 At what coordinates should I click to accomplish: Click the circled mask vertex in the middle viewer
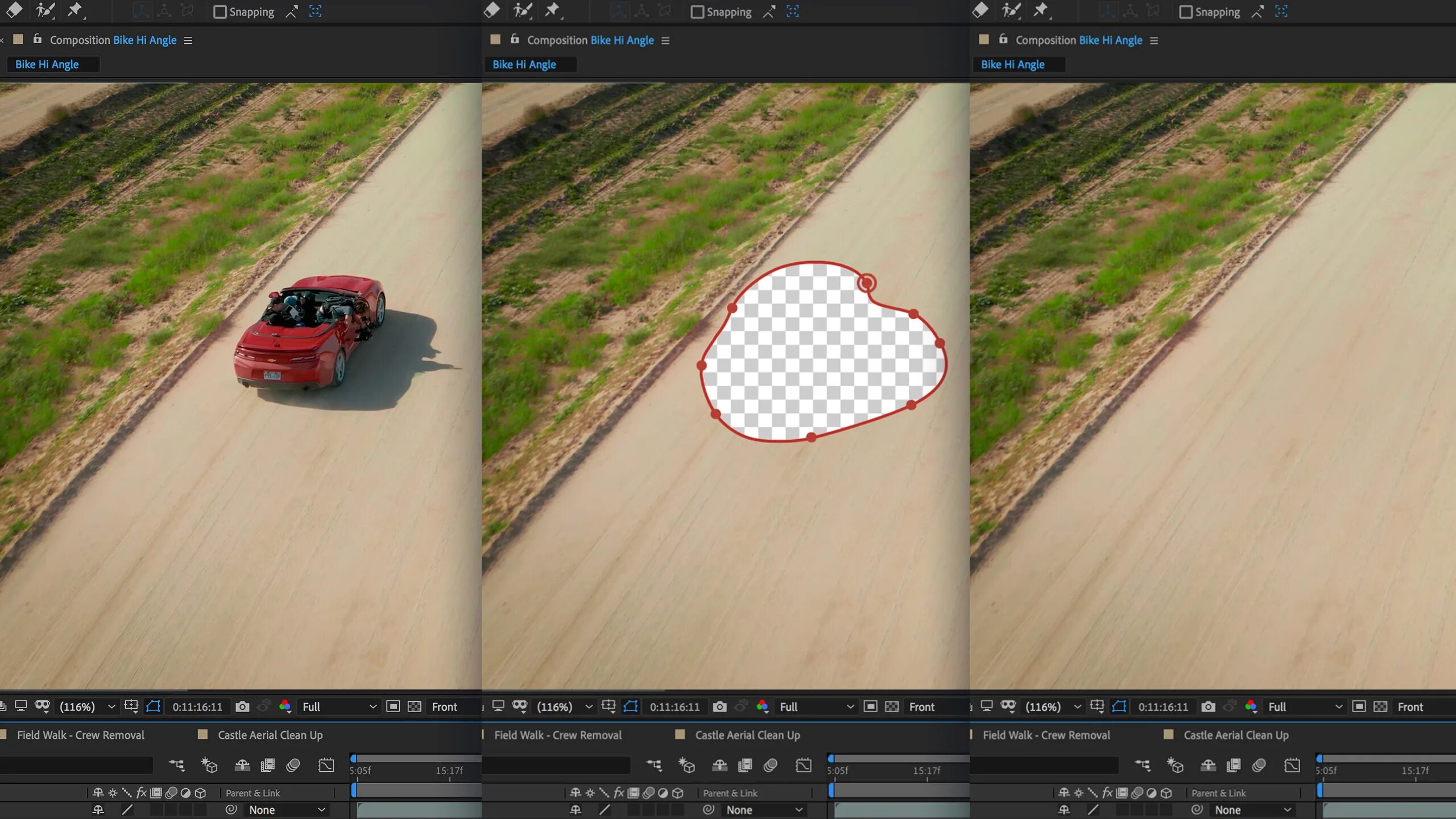pos(866,283)
